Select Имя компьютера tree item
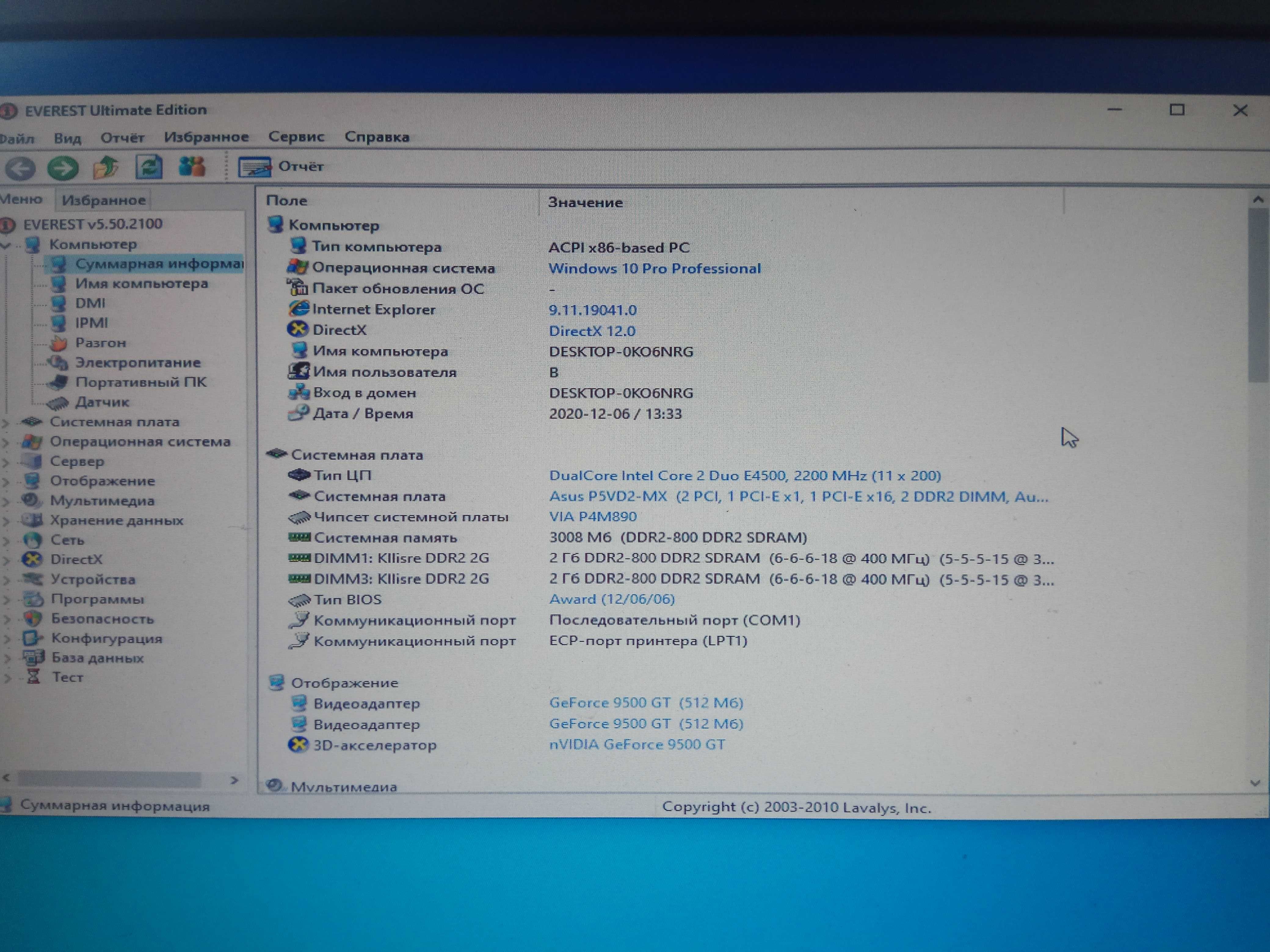Screen dimensions: 1270x952 tap(141, 283)
